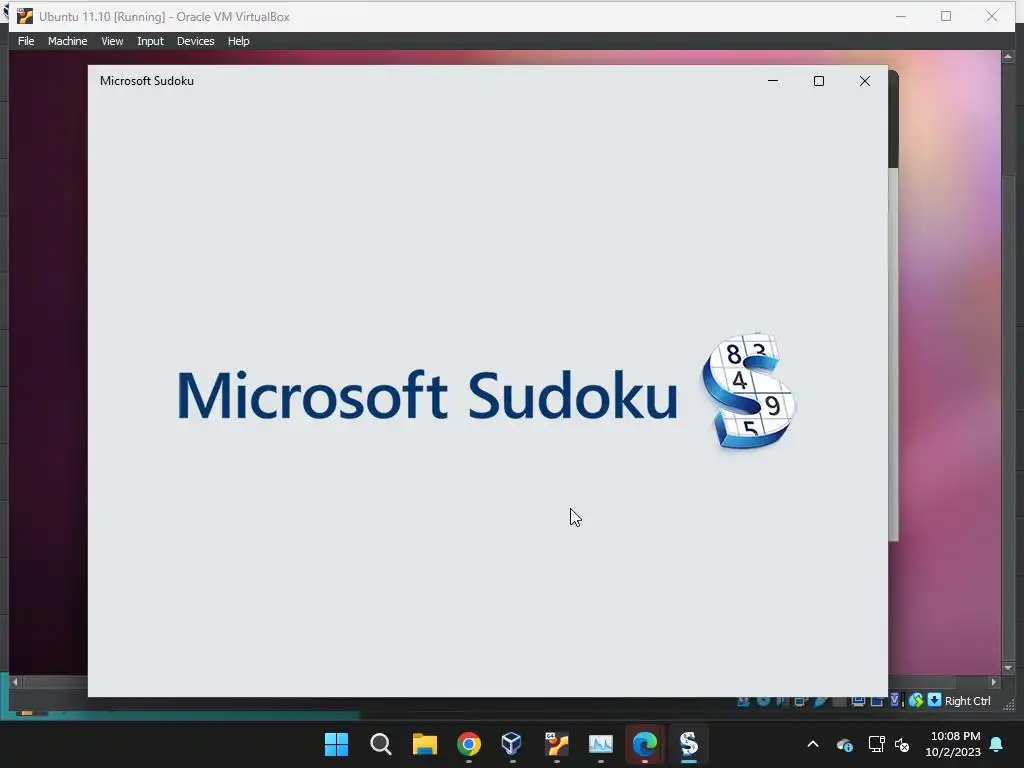This screenshot has height=768, width=1024.
Task: Click the VirtualBox recording V status icon
Action: 895,700
